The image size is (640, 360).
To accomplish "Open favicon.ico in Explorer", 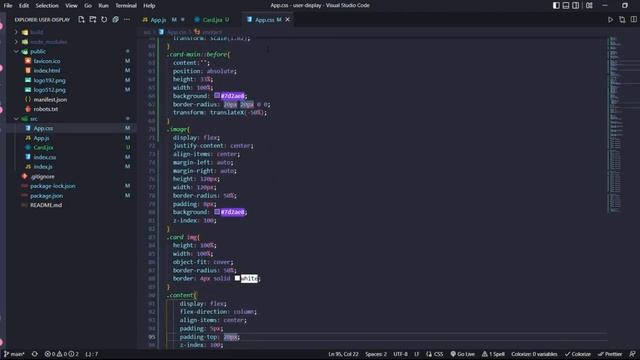I will click(47, 61).
